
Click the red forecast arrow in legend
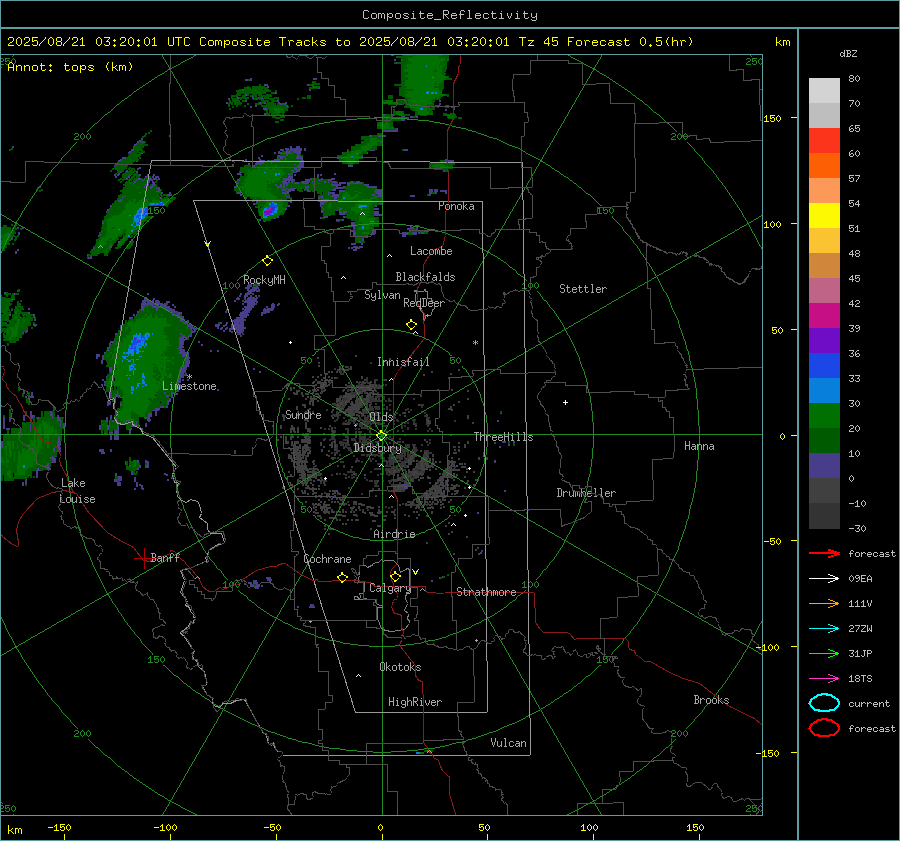tap(824, 553)
